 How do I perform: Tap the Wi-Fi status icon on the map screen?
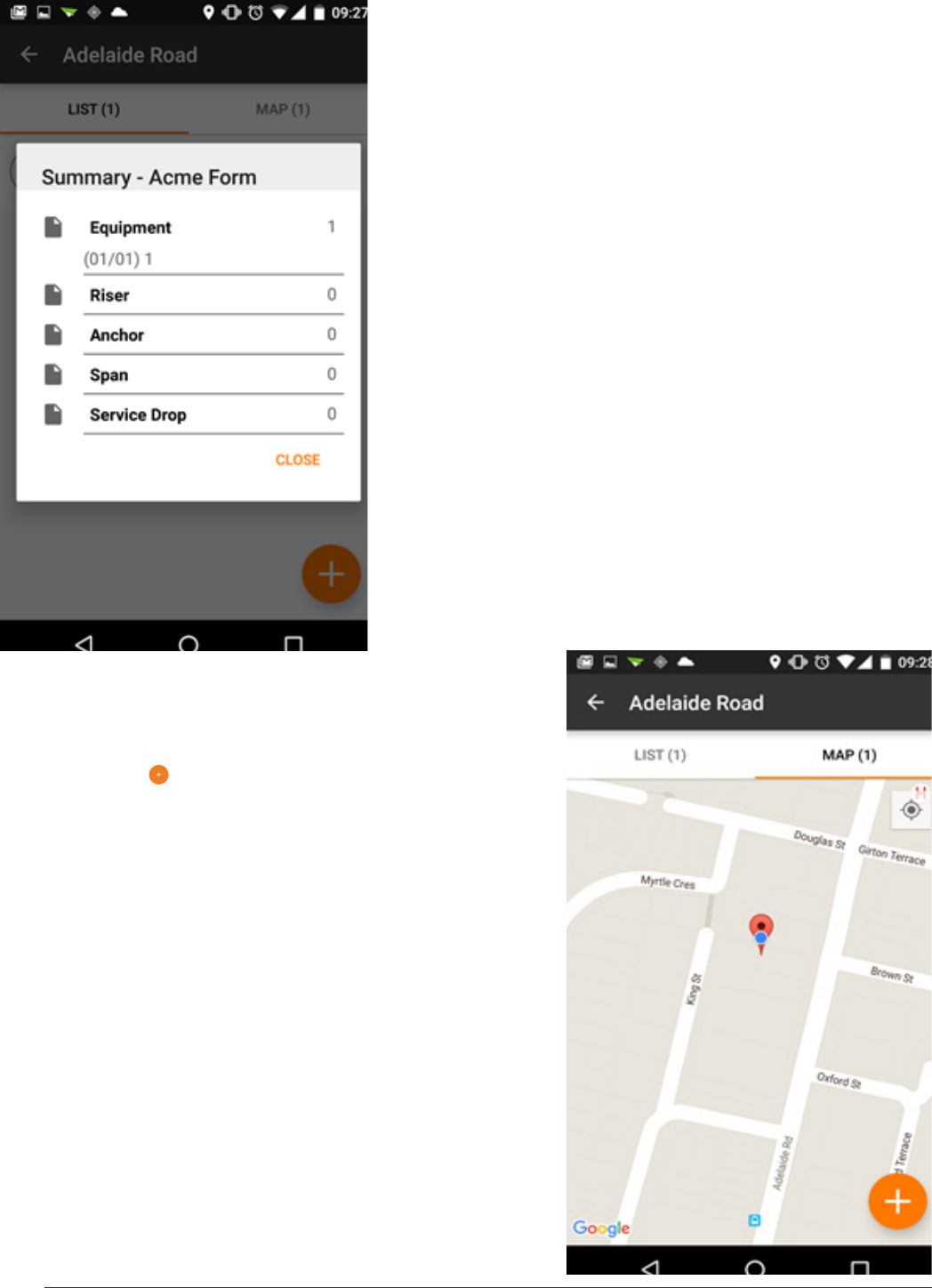(846, 662)
